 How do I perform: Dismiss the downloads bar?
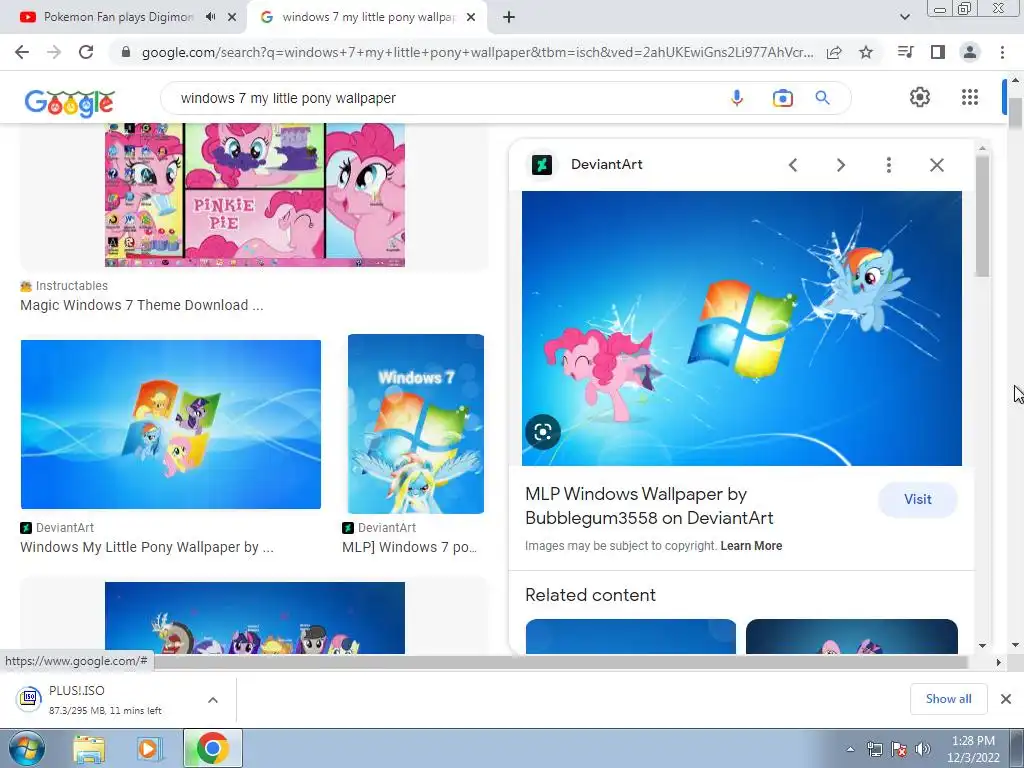[x=1006, y=699]
